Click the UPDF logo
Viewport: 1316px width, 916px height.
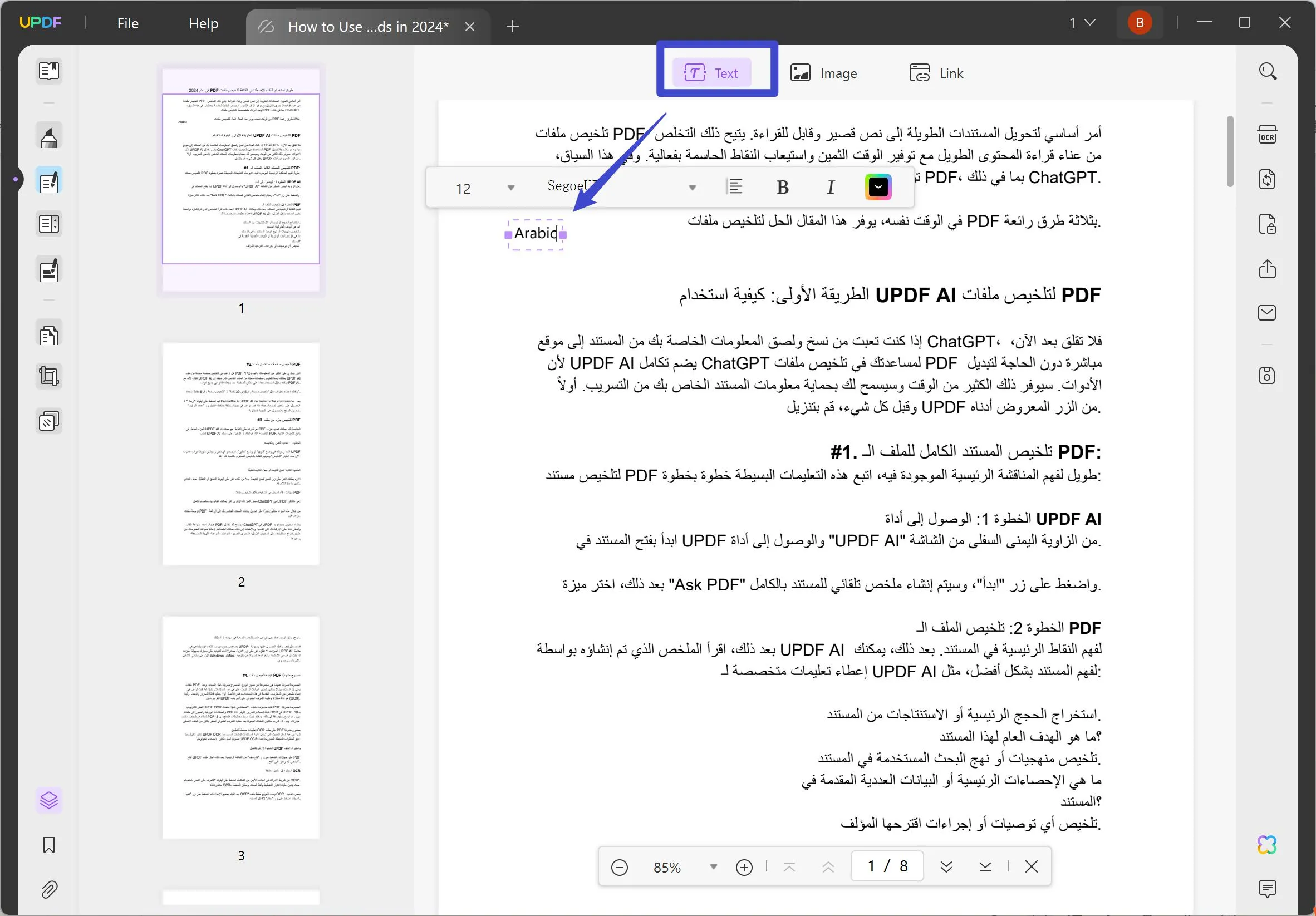[40, 22]
